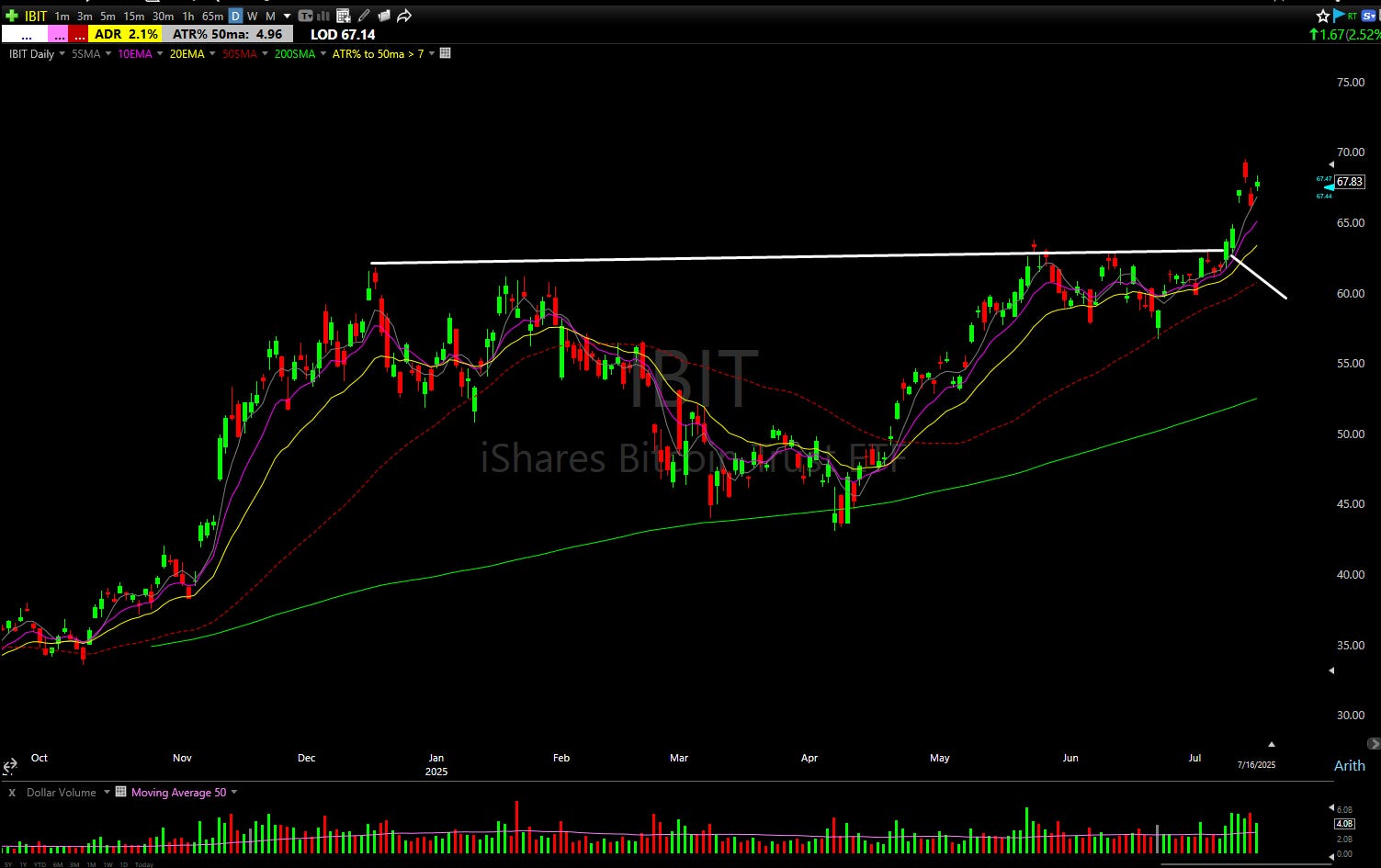Select the 1Y range shortcut
This screenshot has width=1381, height=868.
pos(23,864)
